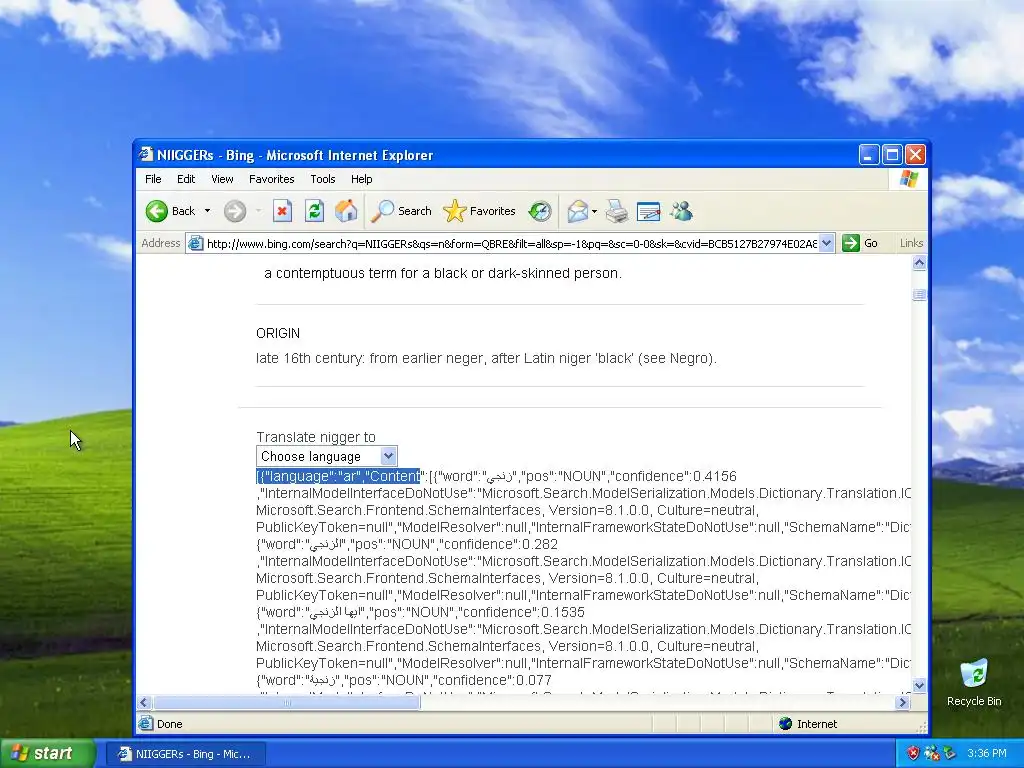1024x768 pixels.
Task: Click the horizontal scrollbar thumb
Action: [287, 703]
